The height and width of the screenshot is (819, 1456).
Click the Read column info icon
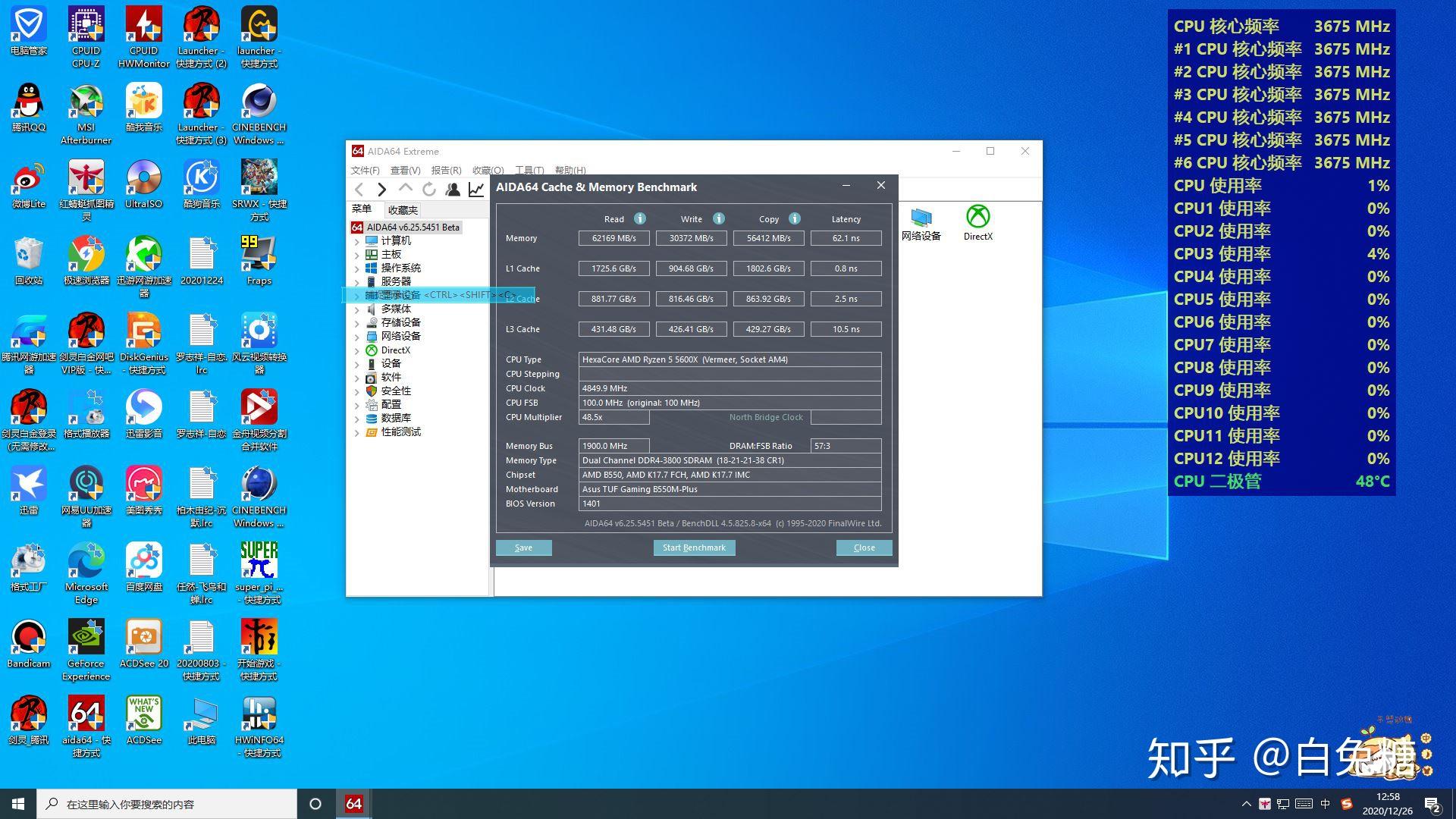[640, 218]
